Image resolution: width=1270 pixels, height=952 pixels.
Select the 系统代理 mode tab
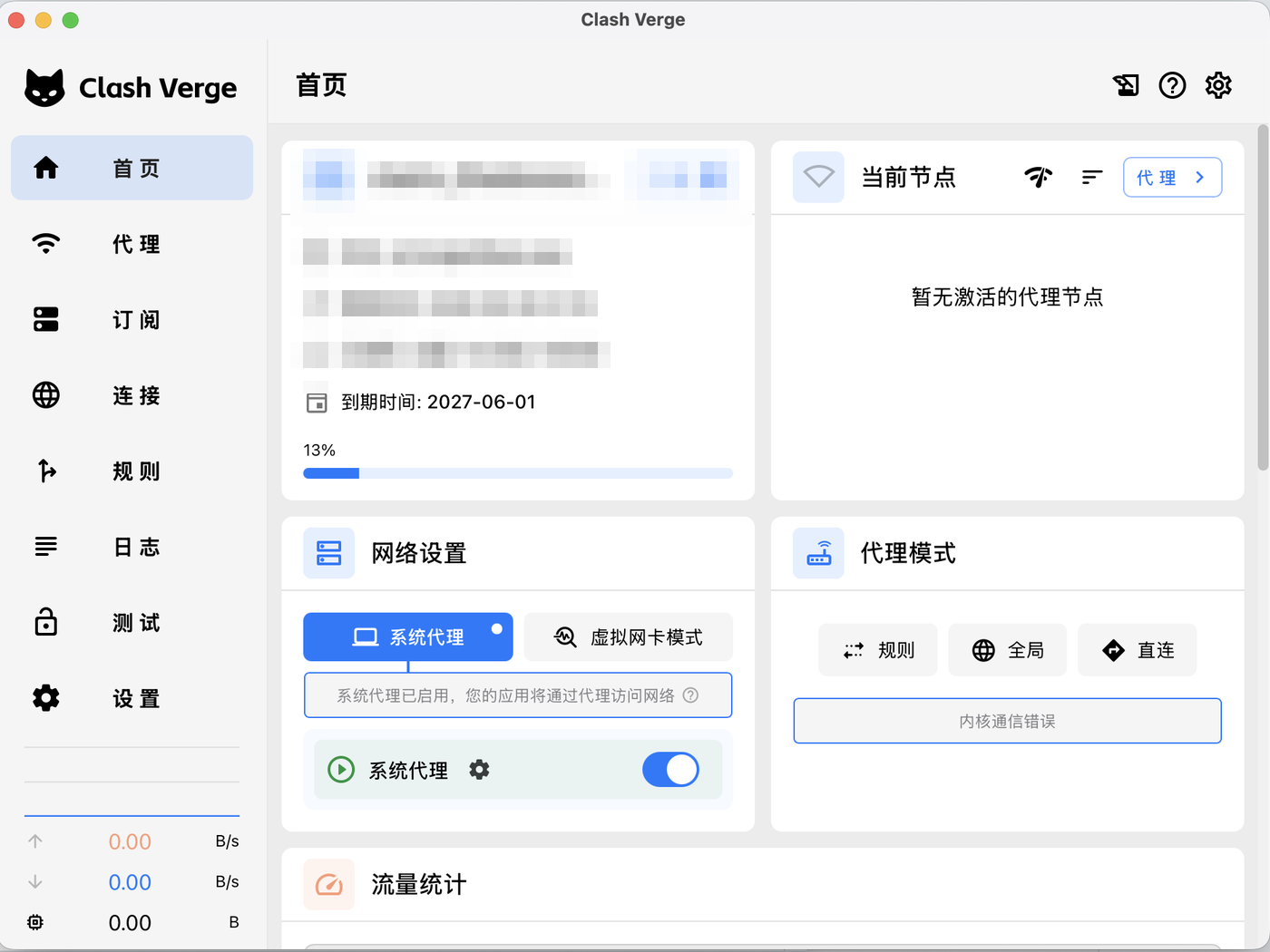coord(408,636)
